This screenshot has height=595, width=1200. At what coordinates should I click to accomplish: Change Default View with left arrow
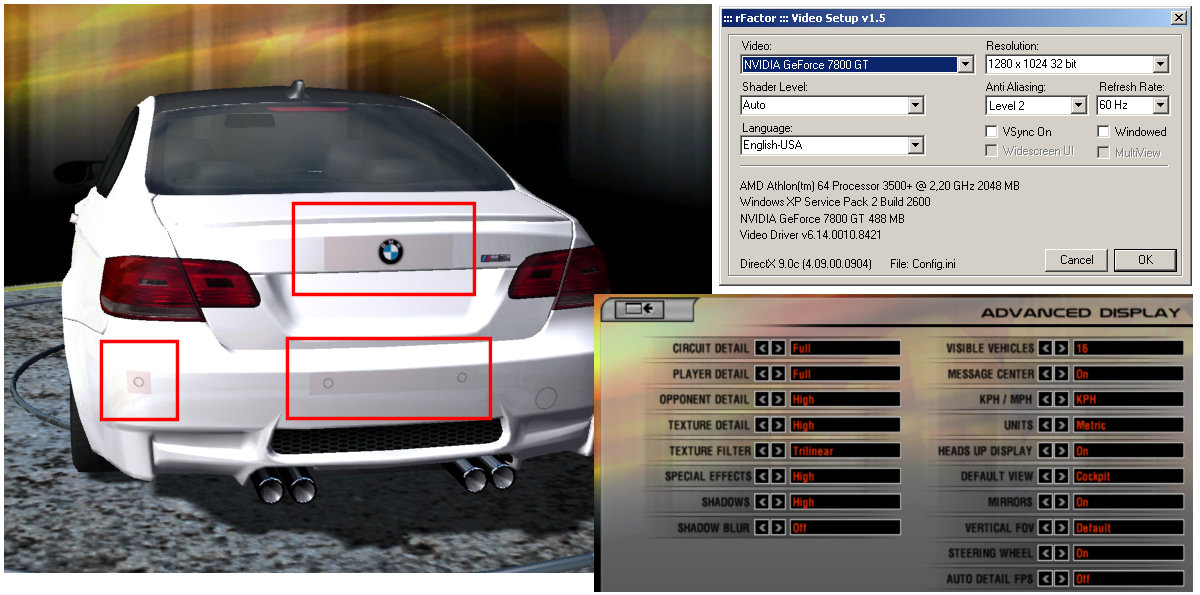pyautogui.click(x=1045, y=476)
